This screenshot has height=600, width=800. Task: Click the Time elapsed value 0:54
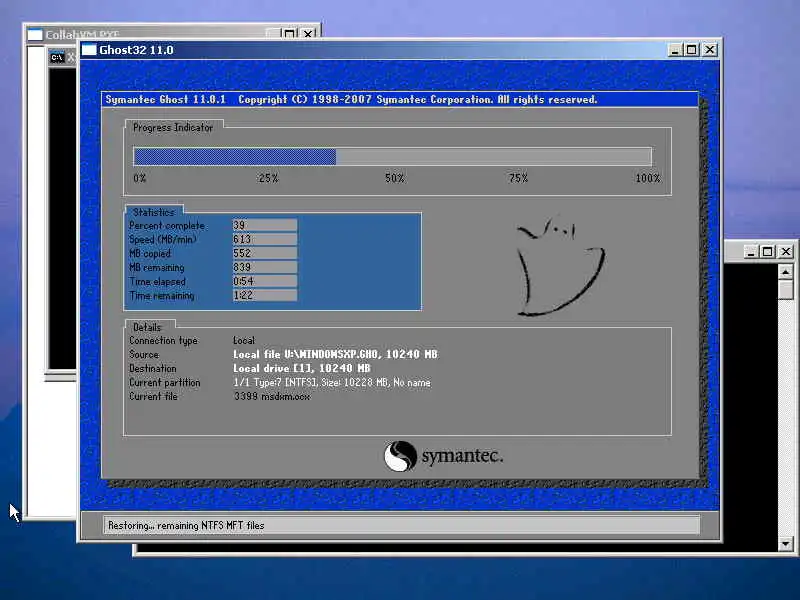[265, 281]
